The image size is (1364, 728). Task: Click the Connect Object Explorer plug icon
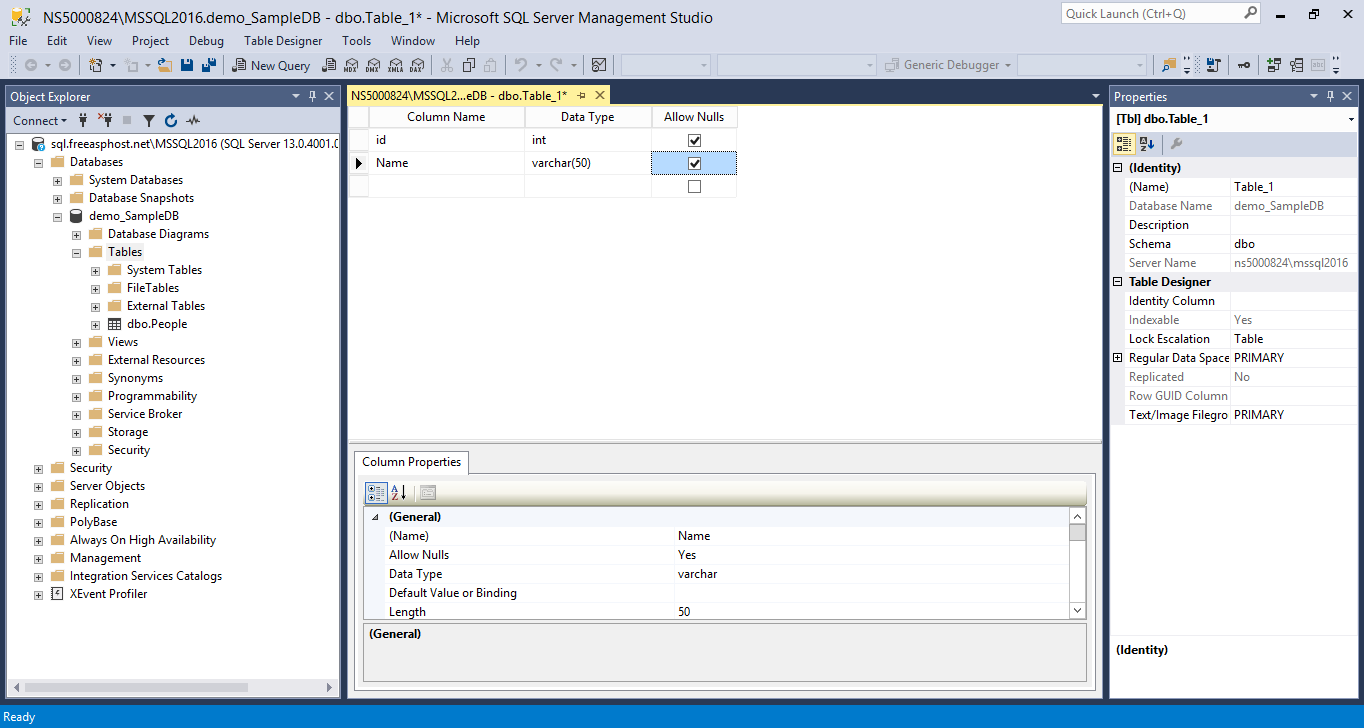tap(83, 120)
